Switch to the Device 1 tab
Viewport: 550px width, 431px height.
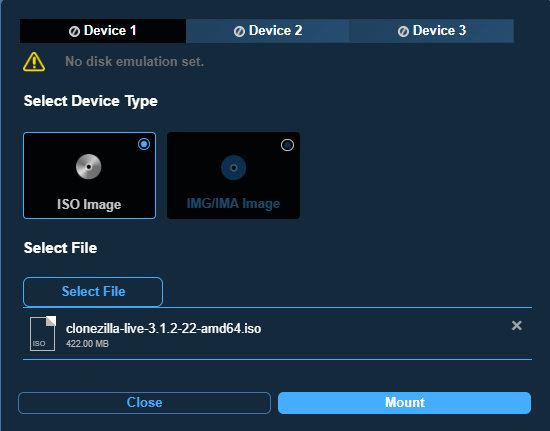point(103,31)
